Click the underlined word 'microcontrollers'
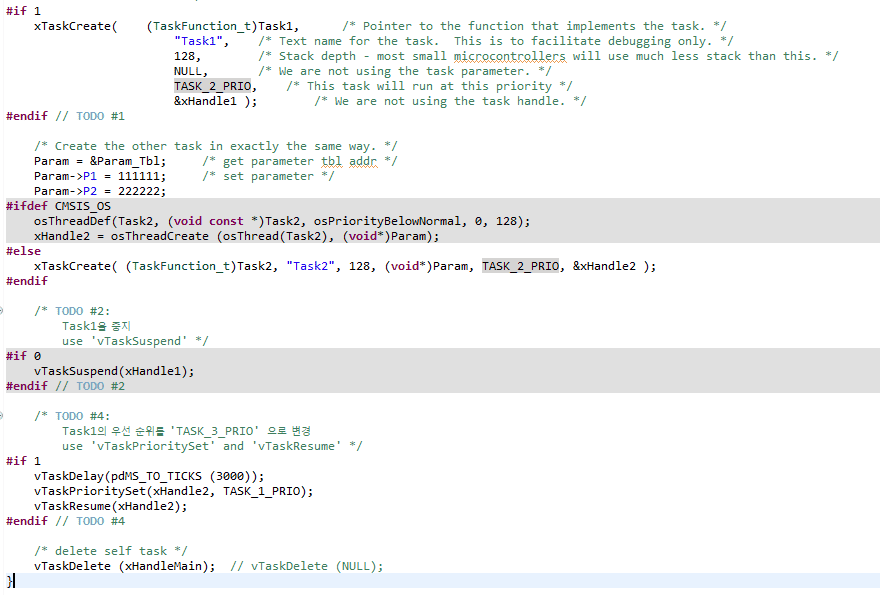Screen dimensions: 880x595 pos(510,56)
